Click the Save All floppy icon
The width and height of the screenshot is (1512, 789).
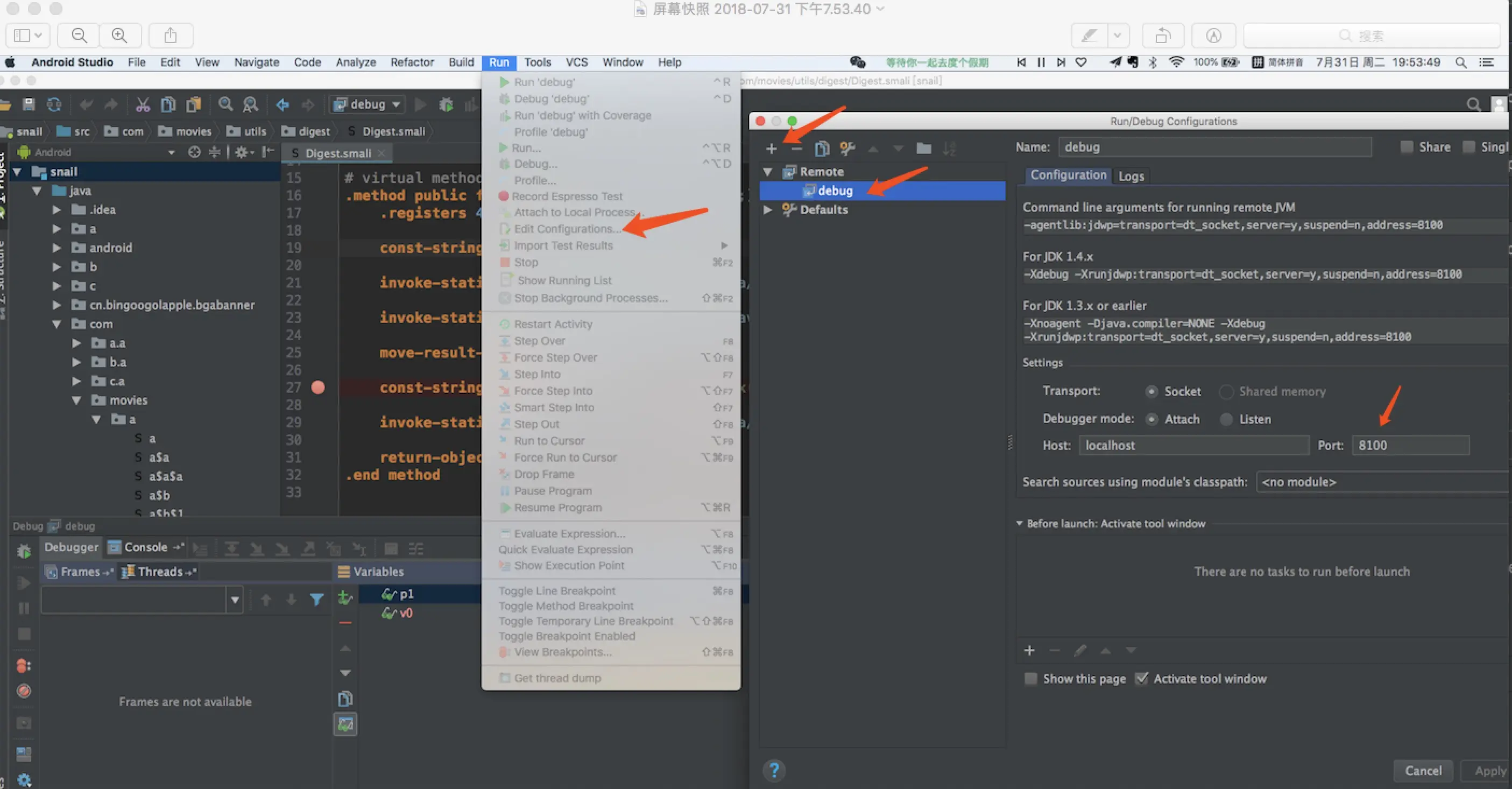[x=29, y=104]
